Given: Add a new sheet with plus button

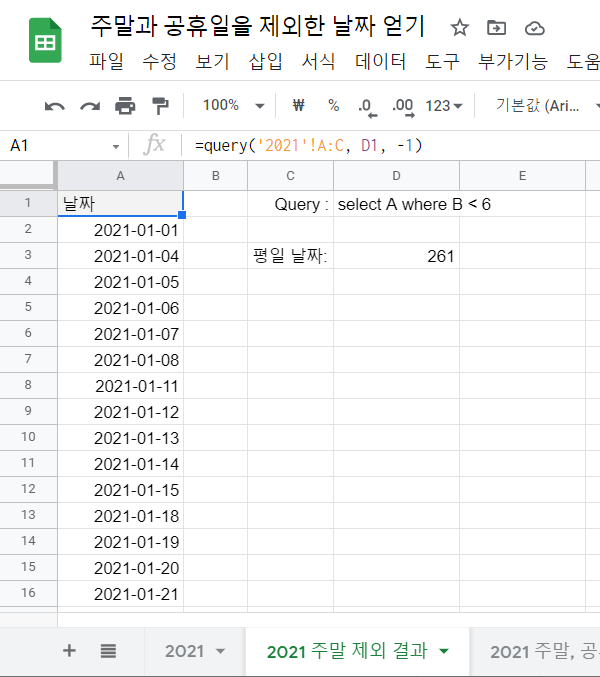Looking at the screenshot, I should 69,651.
